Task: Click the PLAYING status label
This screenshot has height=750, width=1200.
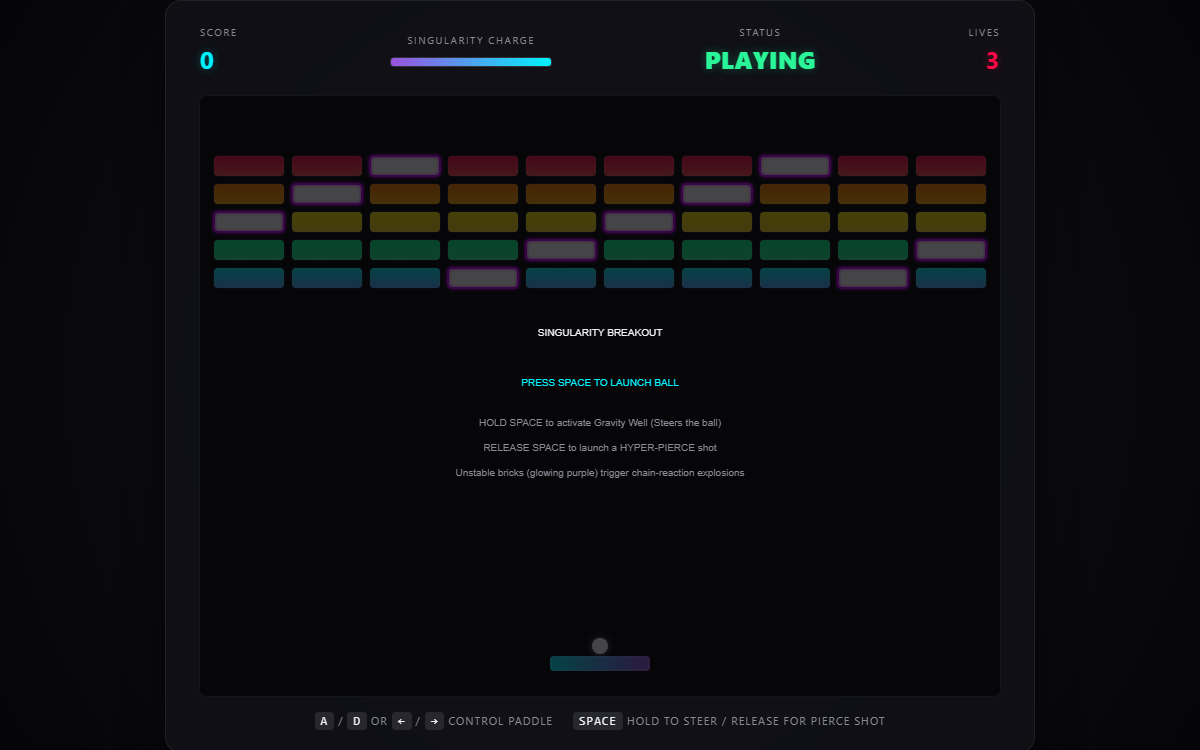Action: [760, 61]
